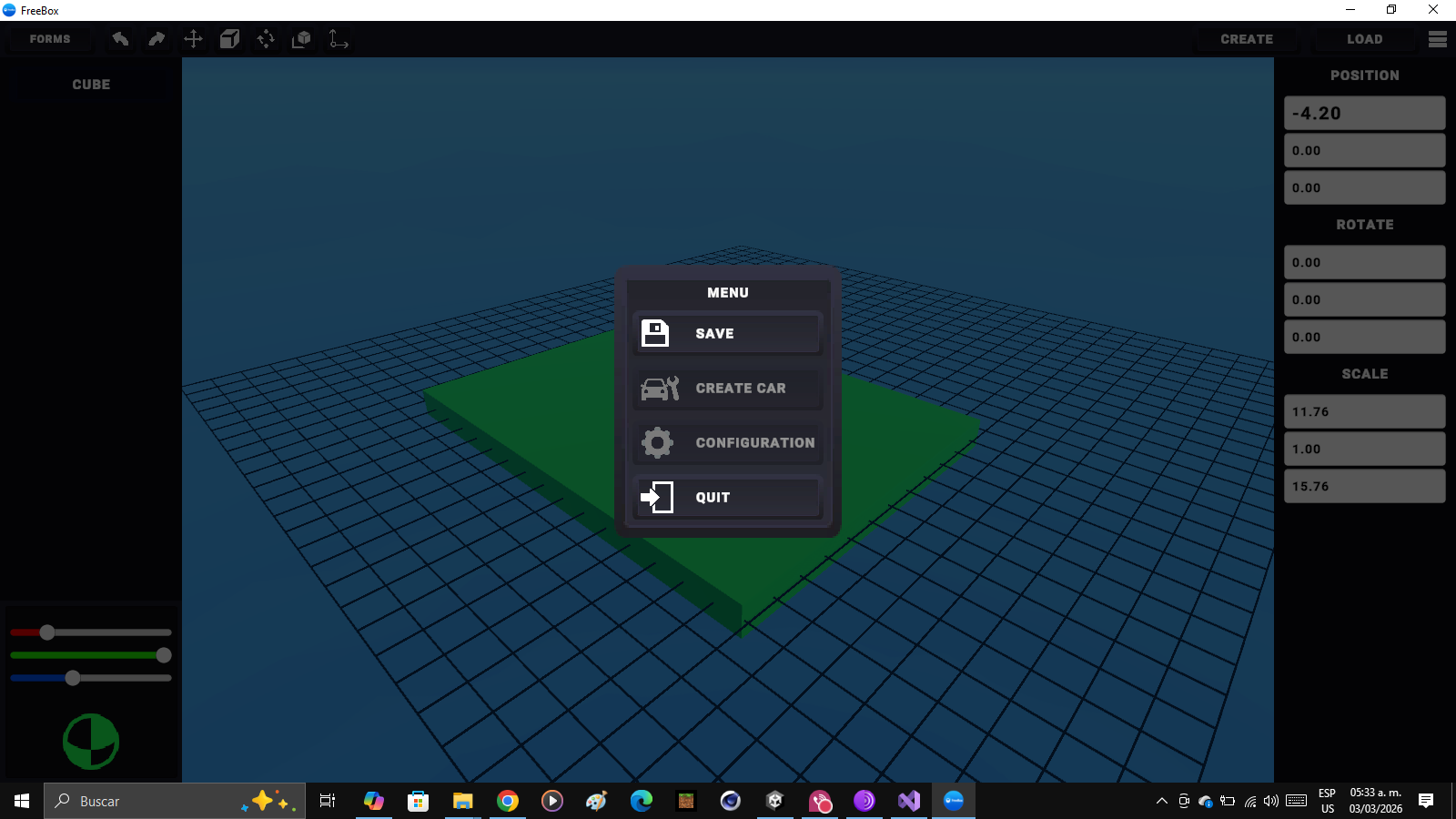Click the undo arrow icon

click(120, 39)
